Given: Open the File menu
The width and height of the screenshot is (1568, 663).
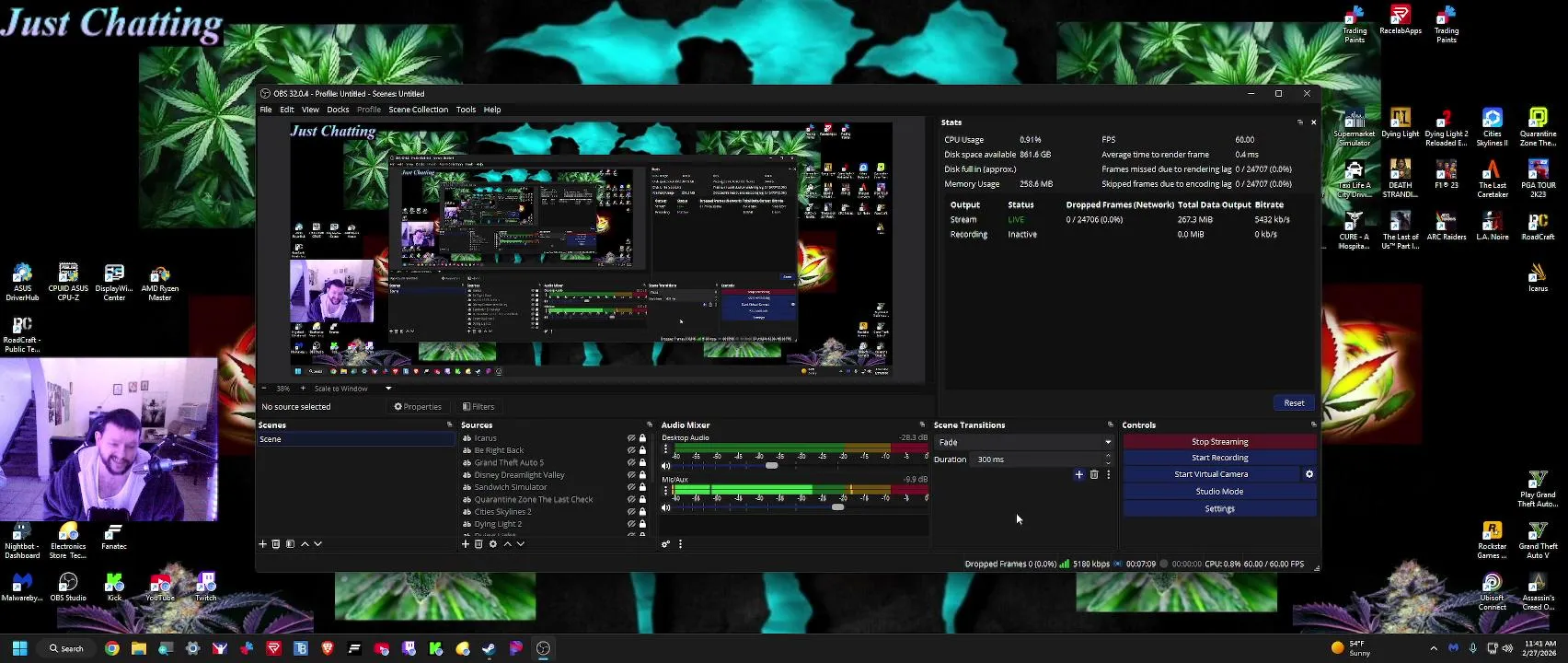Looking at the screenshot, I should [x=266, y=110].
